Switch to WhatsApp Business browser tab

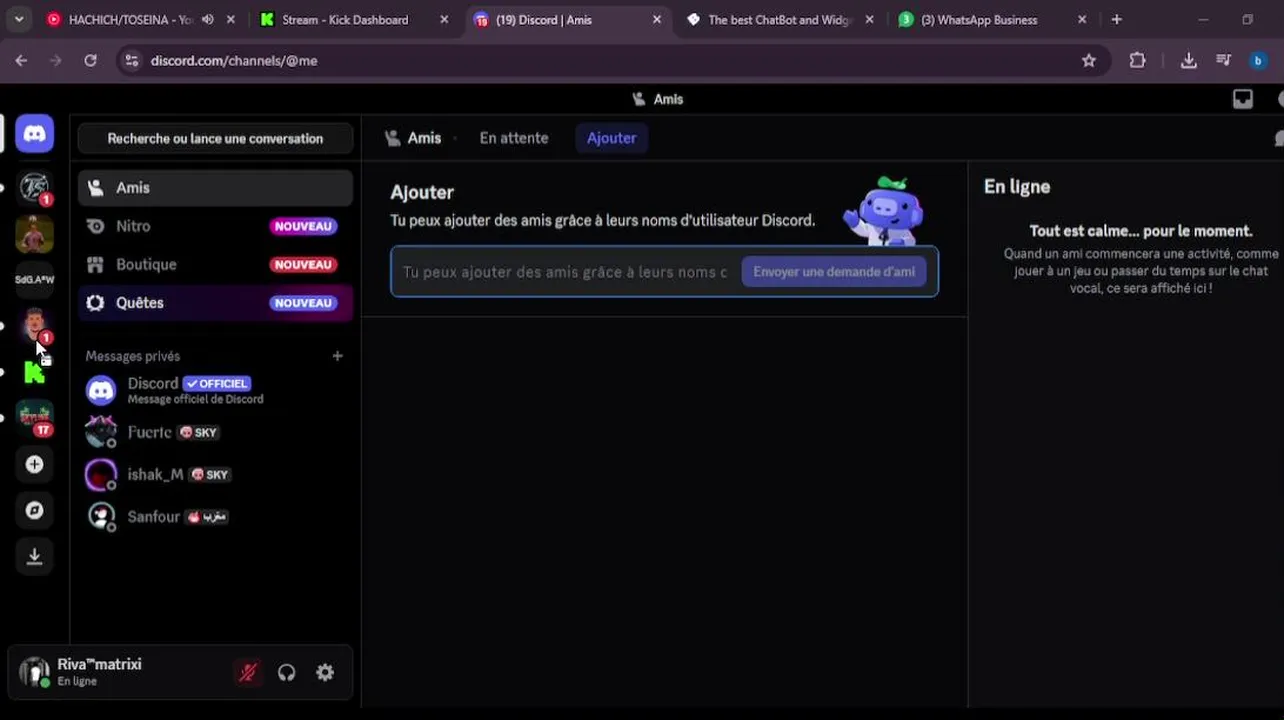pos(978,20)
